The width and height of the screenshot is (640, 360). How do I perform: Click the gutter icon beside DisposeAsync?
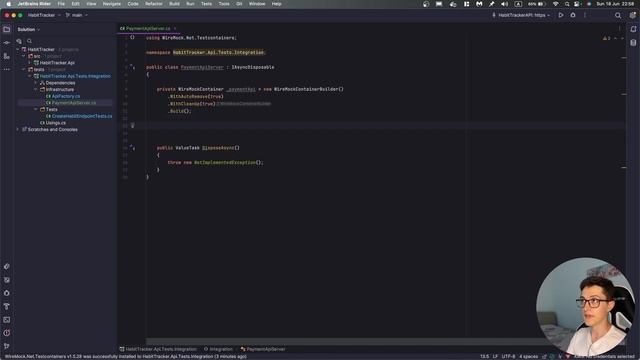(132, 147)
